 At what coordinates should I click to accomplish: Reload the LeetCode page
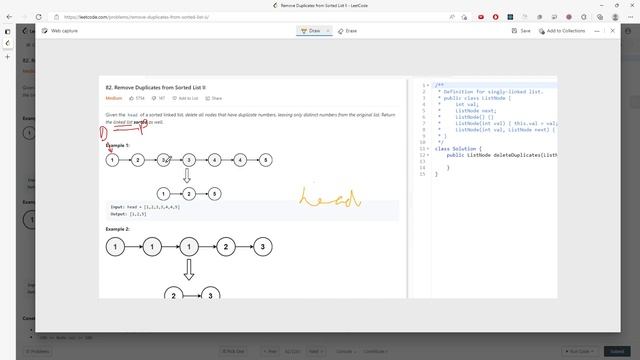[x=38, y=17]
